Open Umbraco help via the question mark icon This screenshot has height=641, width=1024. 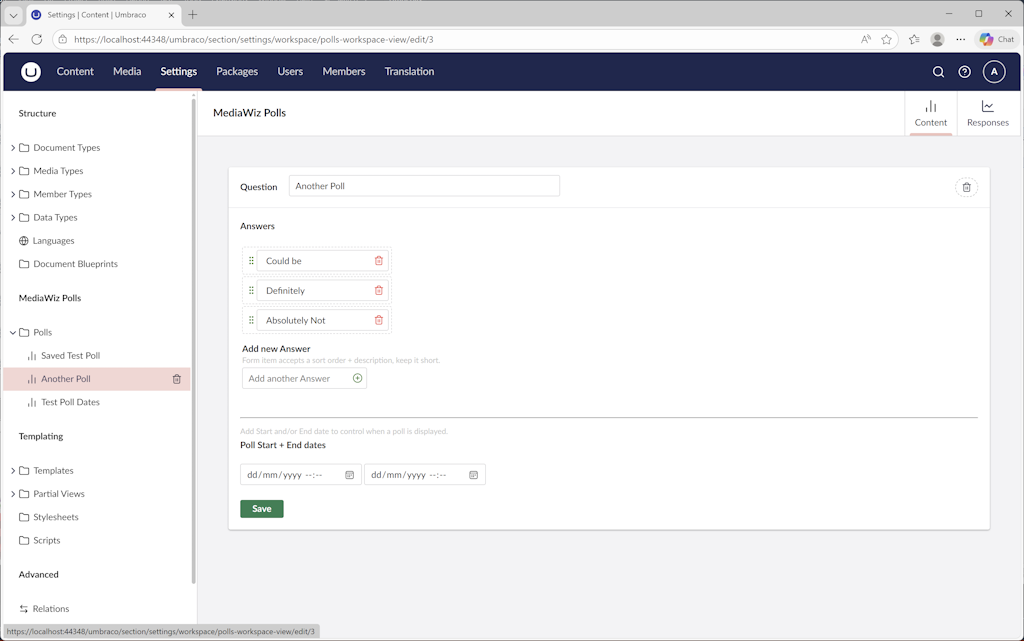tap(963, 71)
